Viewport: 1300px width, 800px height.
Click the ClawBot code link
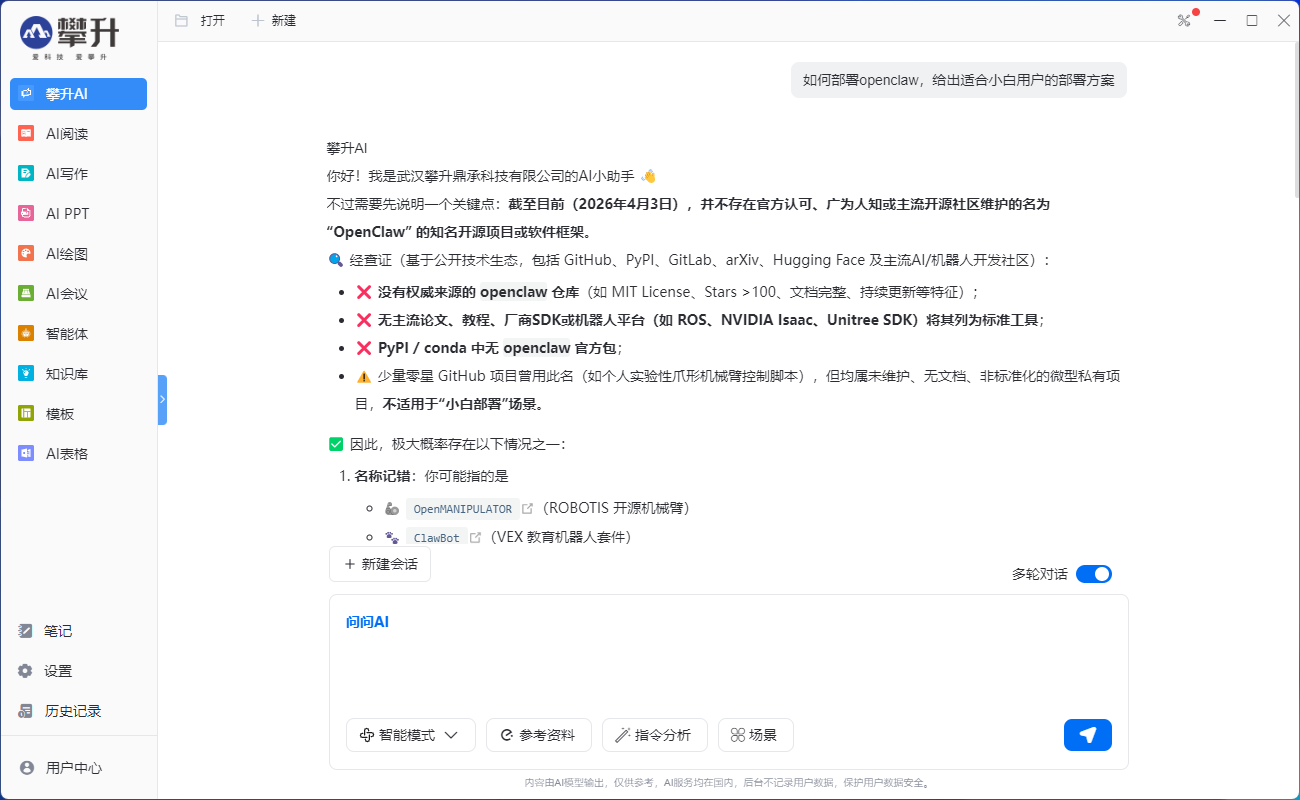[437, 538]
